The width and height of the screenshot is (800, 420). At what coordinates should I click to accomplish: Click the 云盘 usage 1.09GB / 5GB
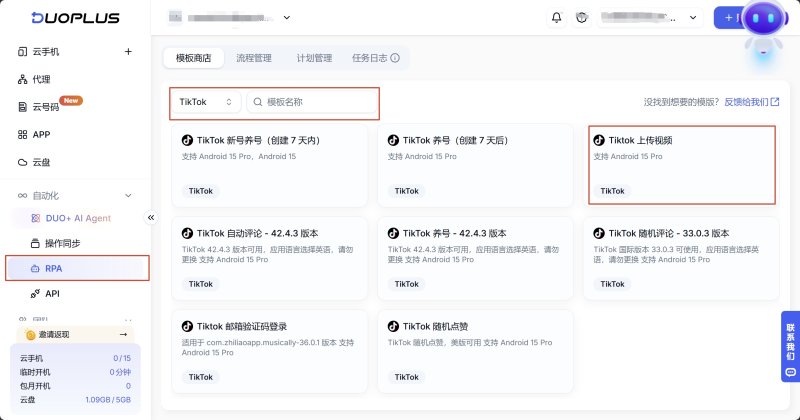pos(108,400)
